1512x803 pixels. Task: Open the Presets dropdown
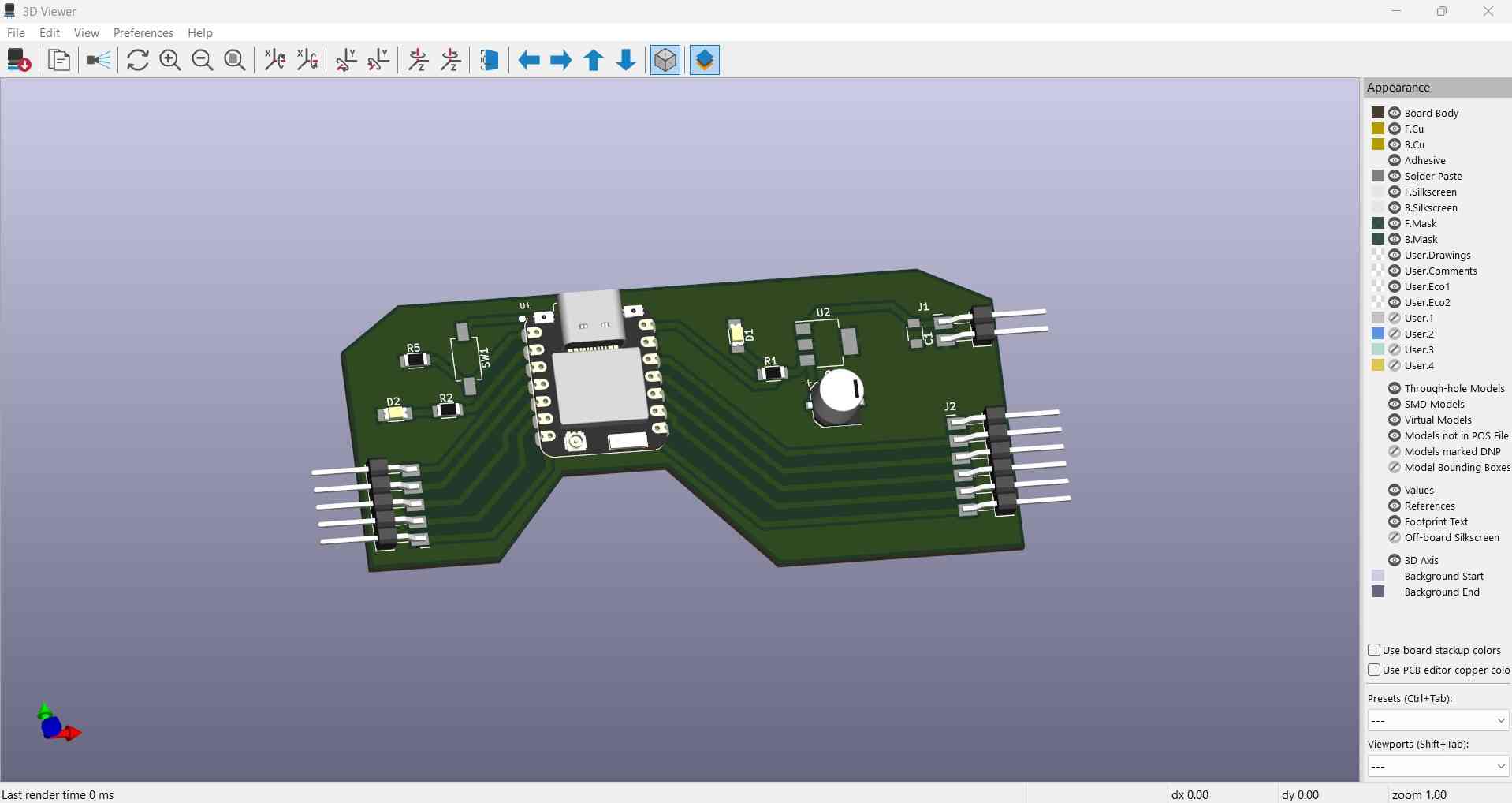point(1438,720)
